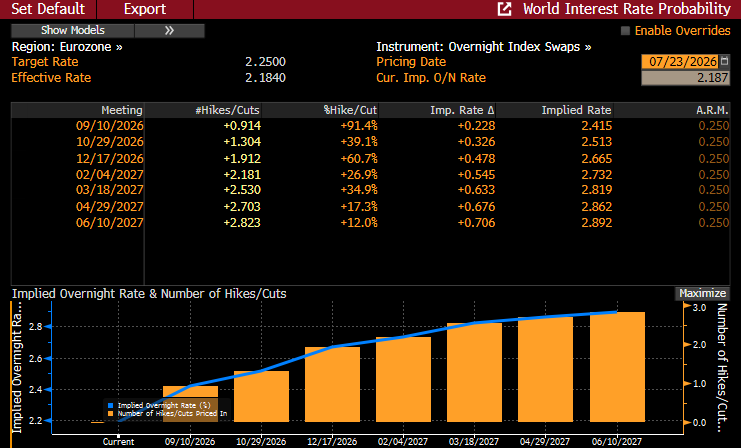
Task: Open the calendar icon next to Pricing Date
Action: pyautogui.click(x=724, y=61)
